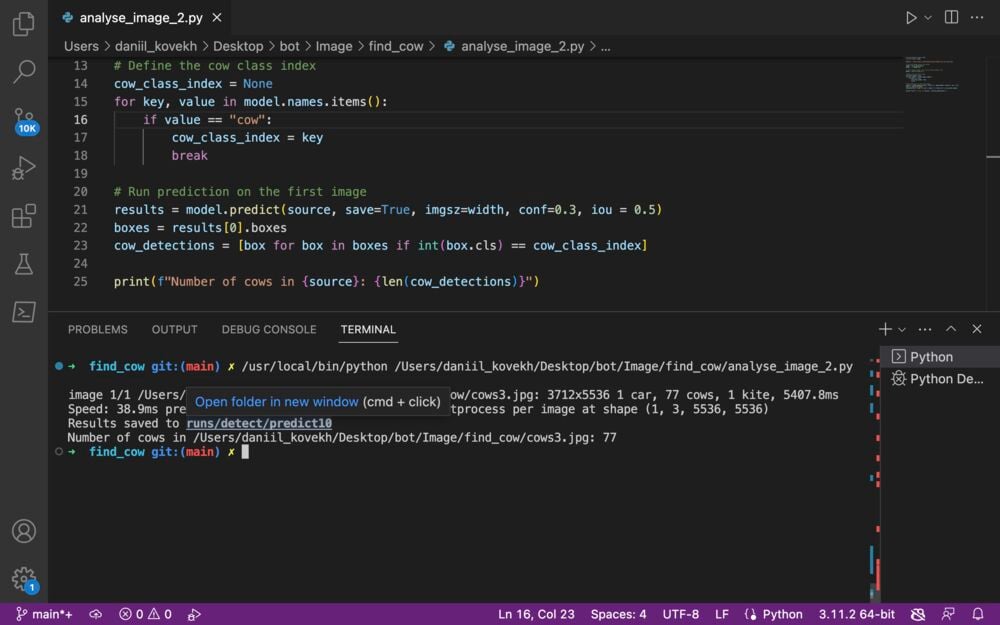1000x625 pixels.
Task: Open the Search view icon
Action: coord(24,71)
